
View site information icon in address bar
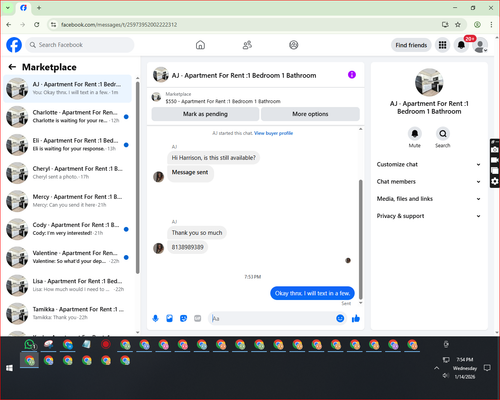coord(53,25)
